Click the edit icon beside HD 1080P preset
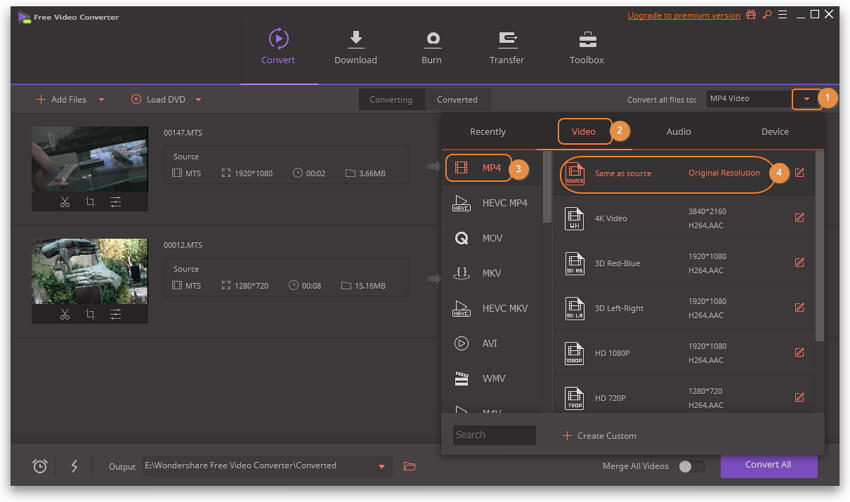 (x=799, y=352)
